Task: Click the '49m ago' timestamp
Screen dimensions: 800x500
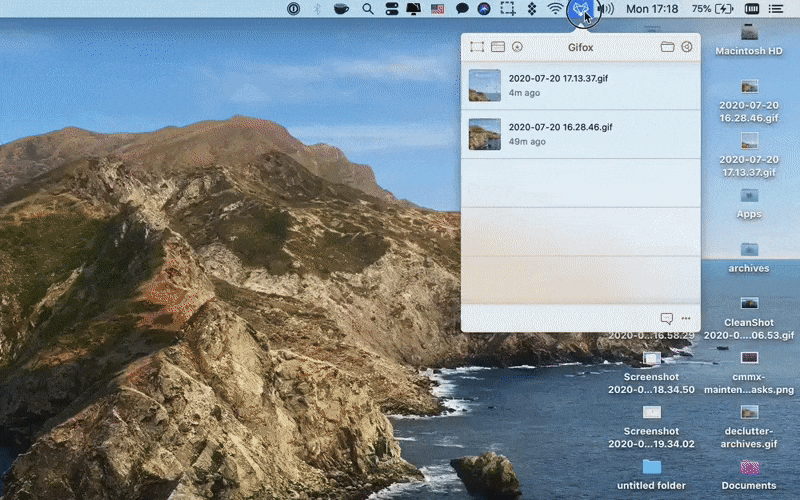Action: click(x=527, y=141)
